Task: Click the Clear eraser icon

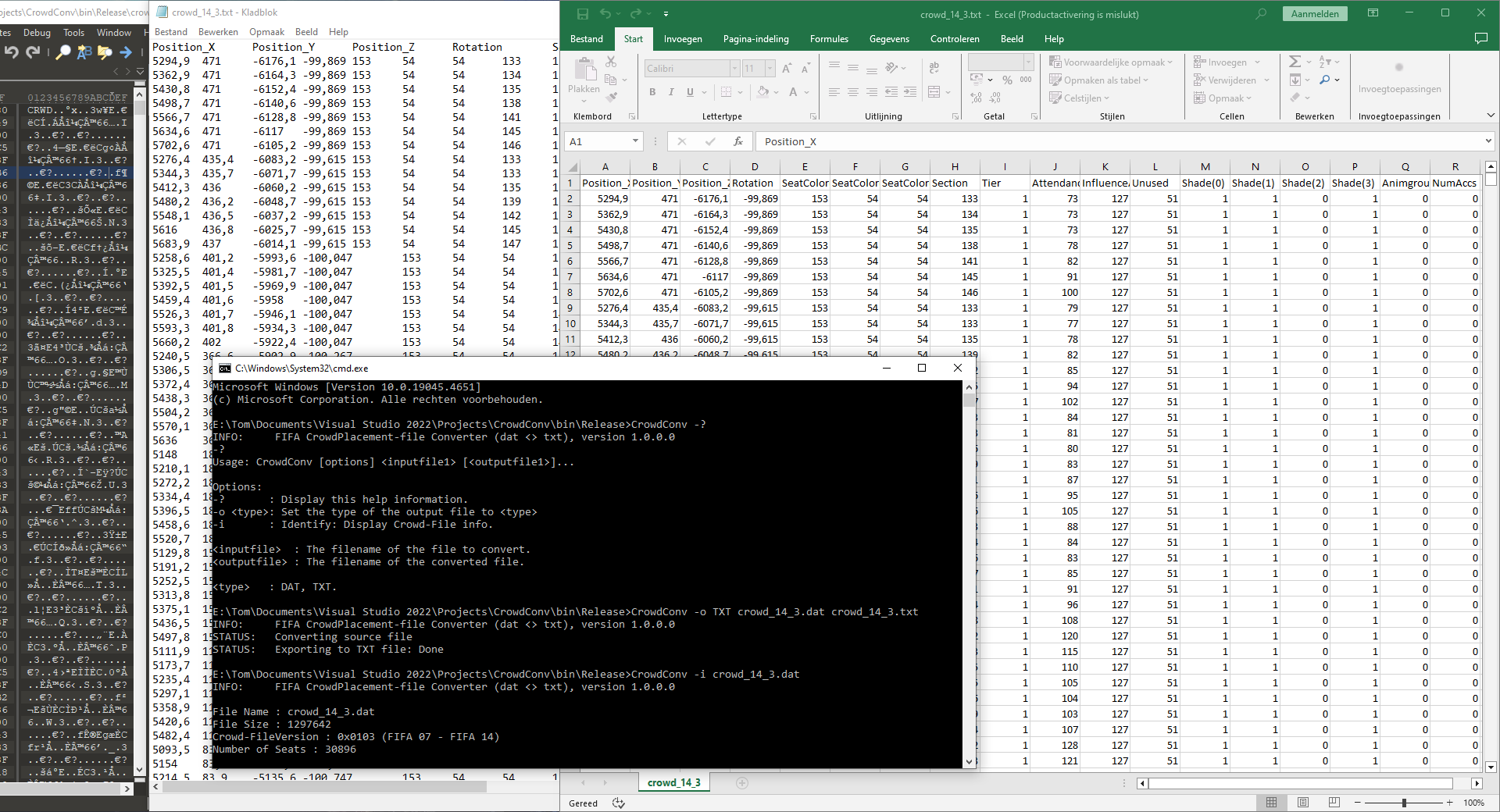Action: [1295, 98]
